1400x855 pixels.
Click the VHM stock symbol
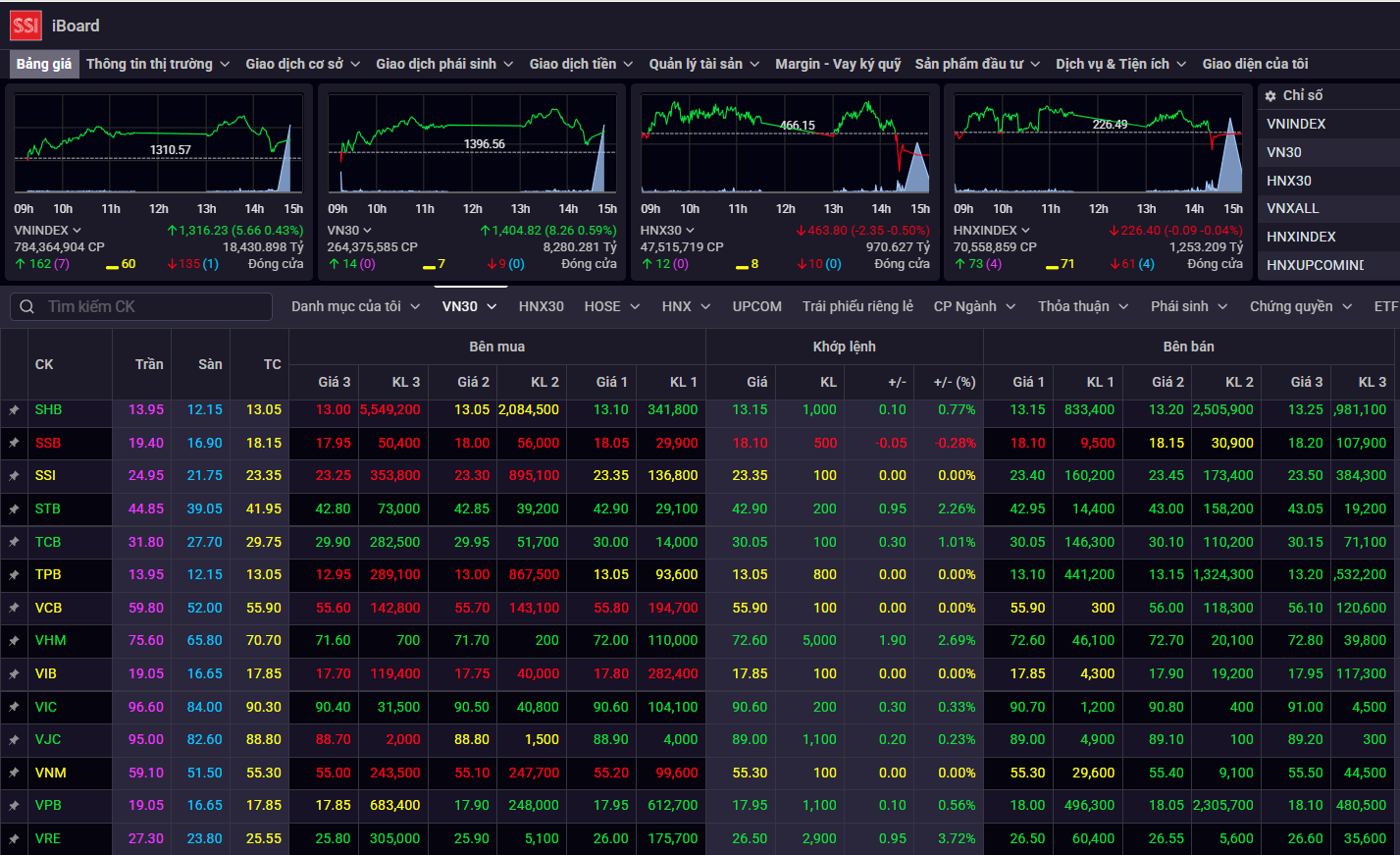pyautogui.click(x=51, y=640)
